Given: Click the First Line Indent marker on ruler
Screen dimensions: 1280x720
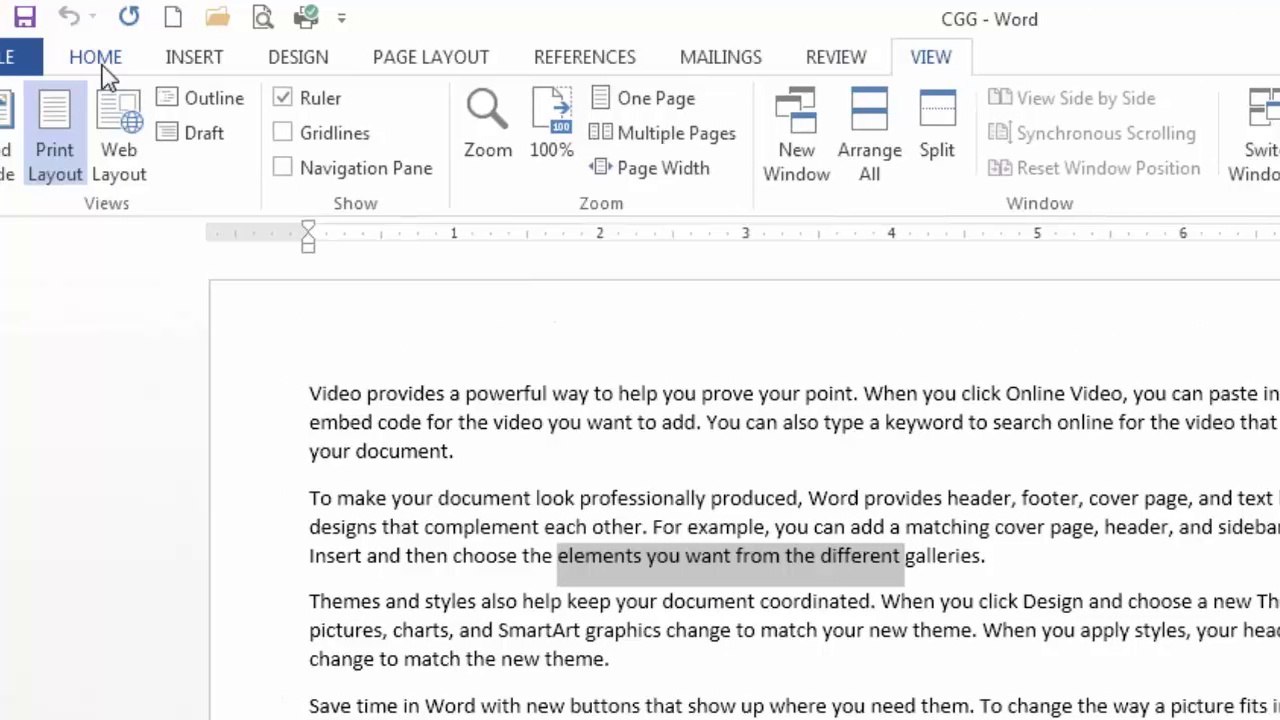Looking at the screenshot, I should pyautogui.click(x=308, y=228).
